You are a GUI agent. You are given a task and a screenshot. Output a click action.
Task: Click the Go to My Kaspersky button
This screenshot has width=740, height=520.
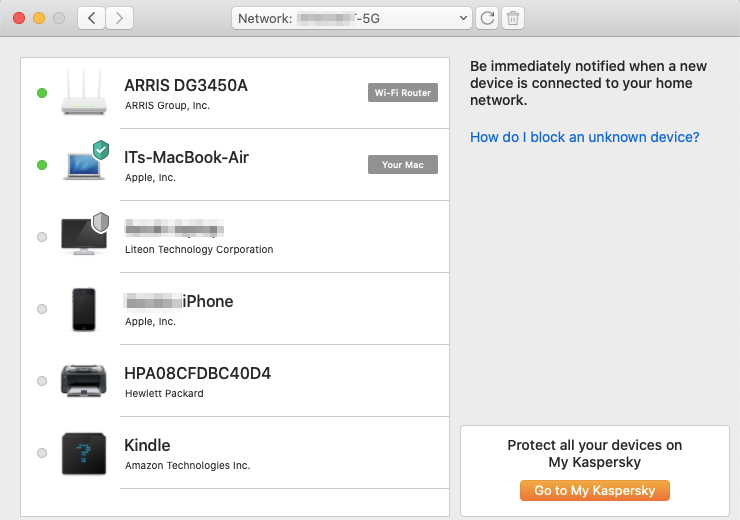pos(595,491)
